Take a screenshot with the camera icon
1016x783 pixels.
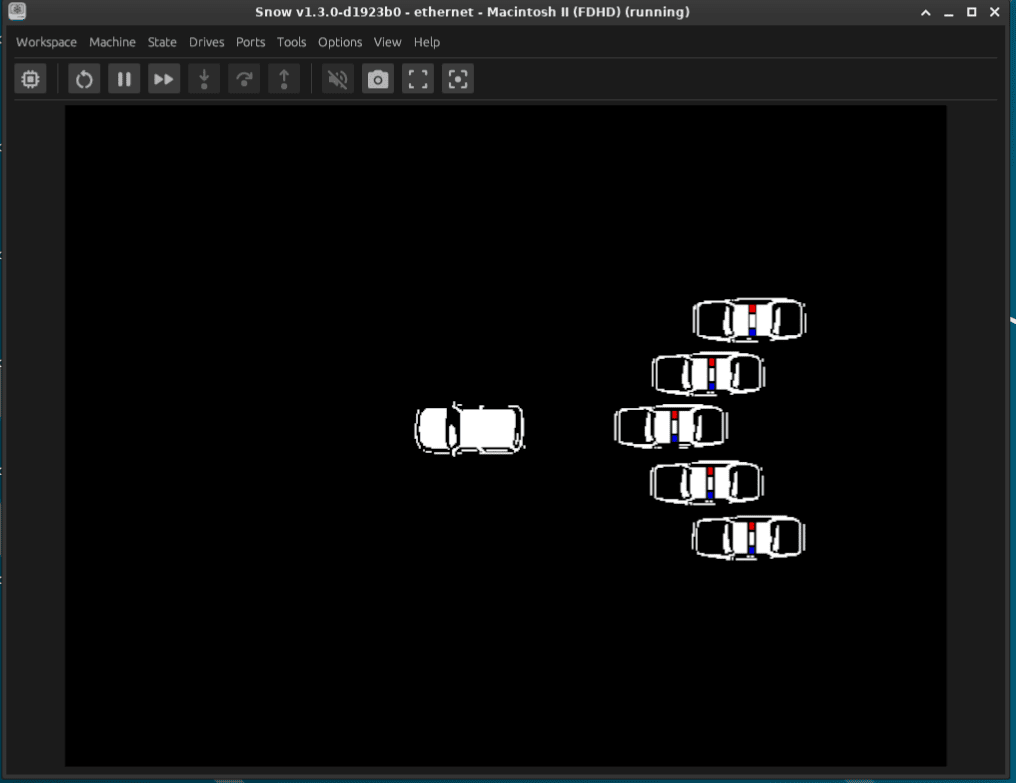click(x=378, y=79)
